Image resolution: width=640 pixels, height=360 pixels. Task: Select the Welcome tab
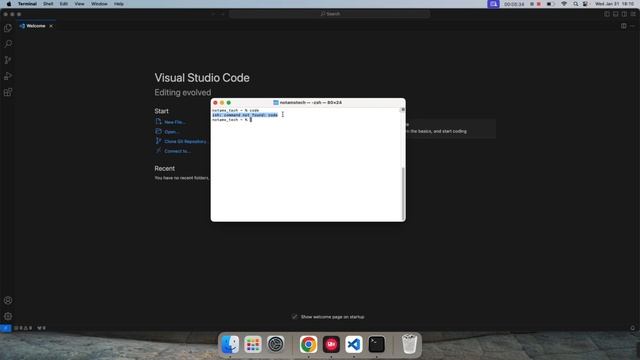pyautogui.click(x=36, y=26)
